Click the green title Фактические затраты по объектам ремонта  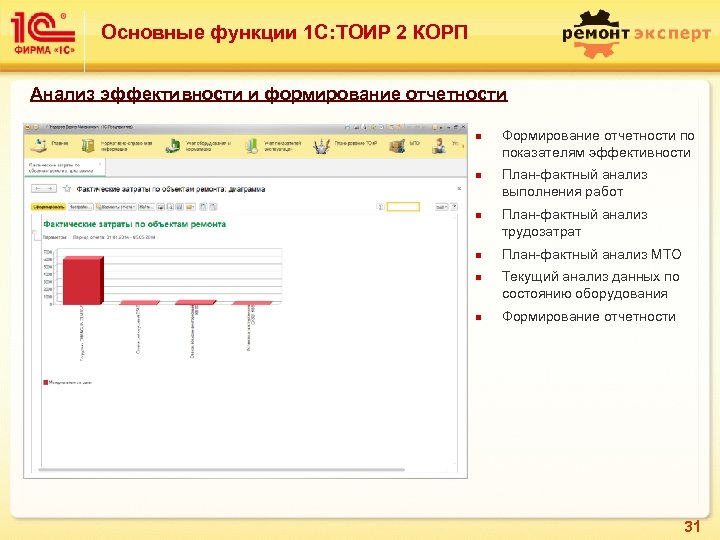(x=135, y=224)
